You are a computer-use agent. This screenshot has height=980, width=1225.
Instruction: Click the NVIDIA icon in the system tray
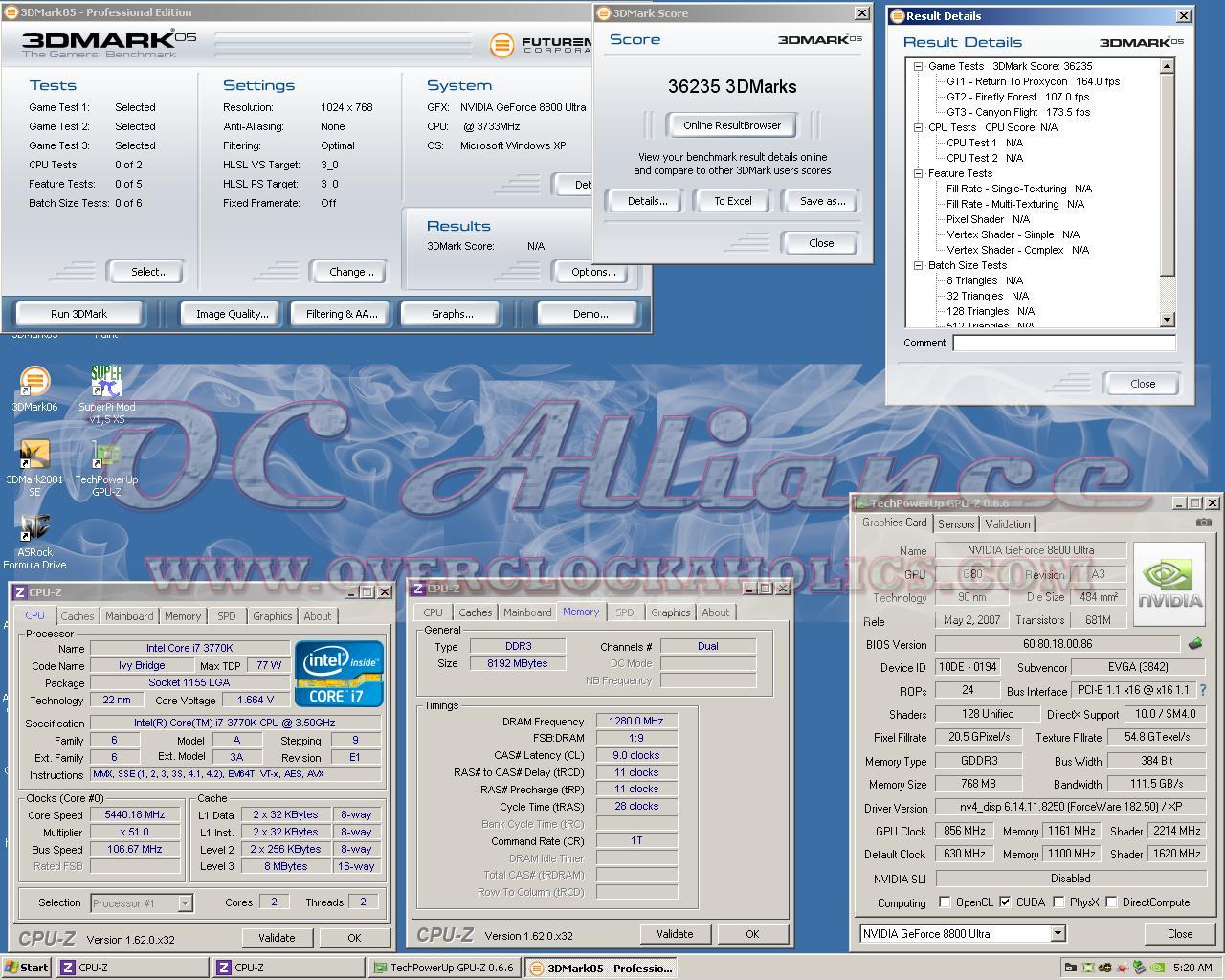1157,968
